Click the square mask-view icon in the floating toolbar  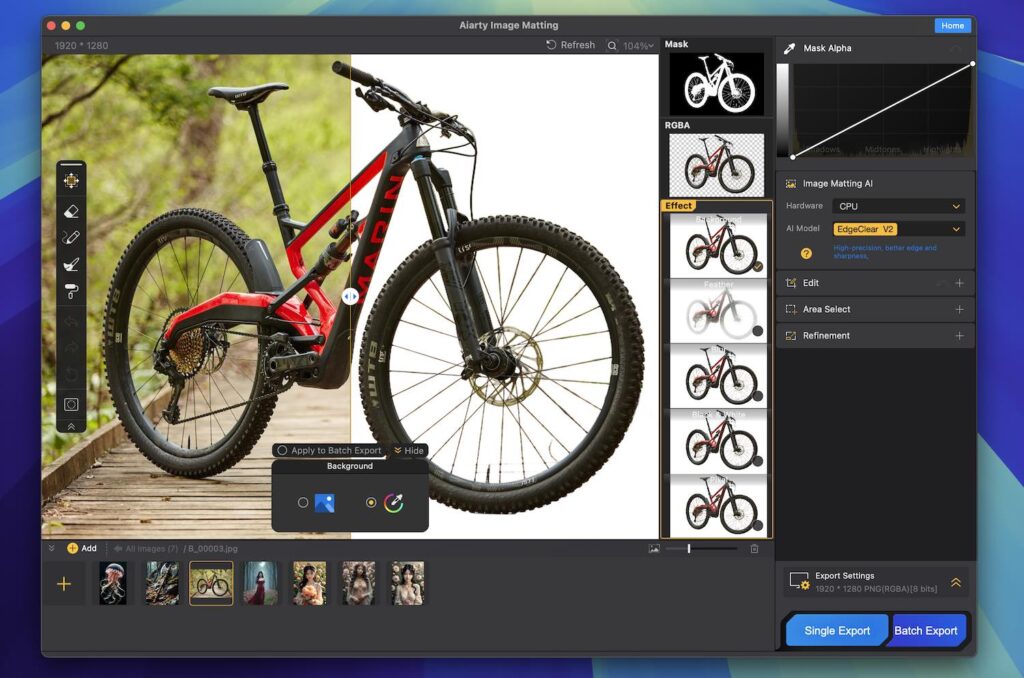(x=71, y=404)
